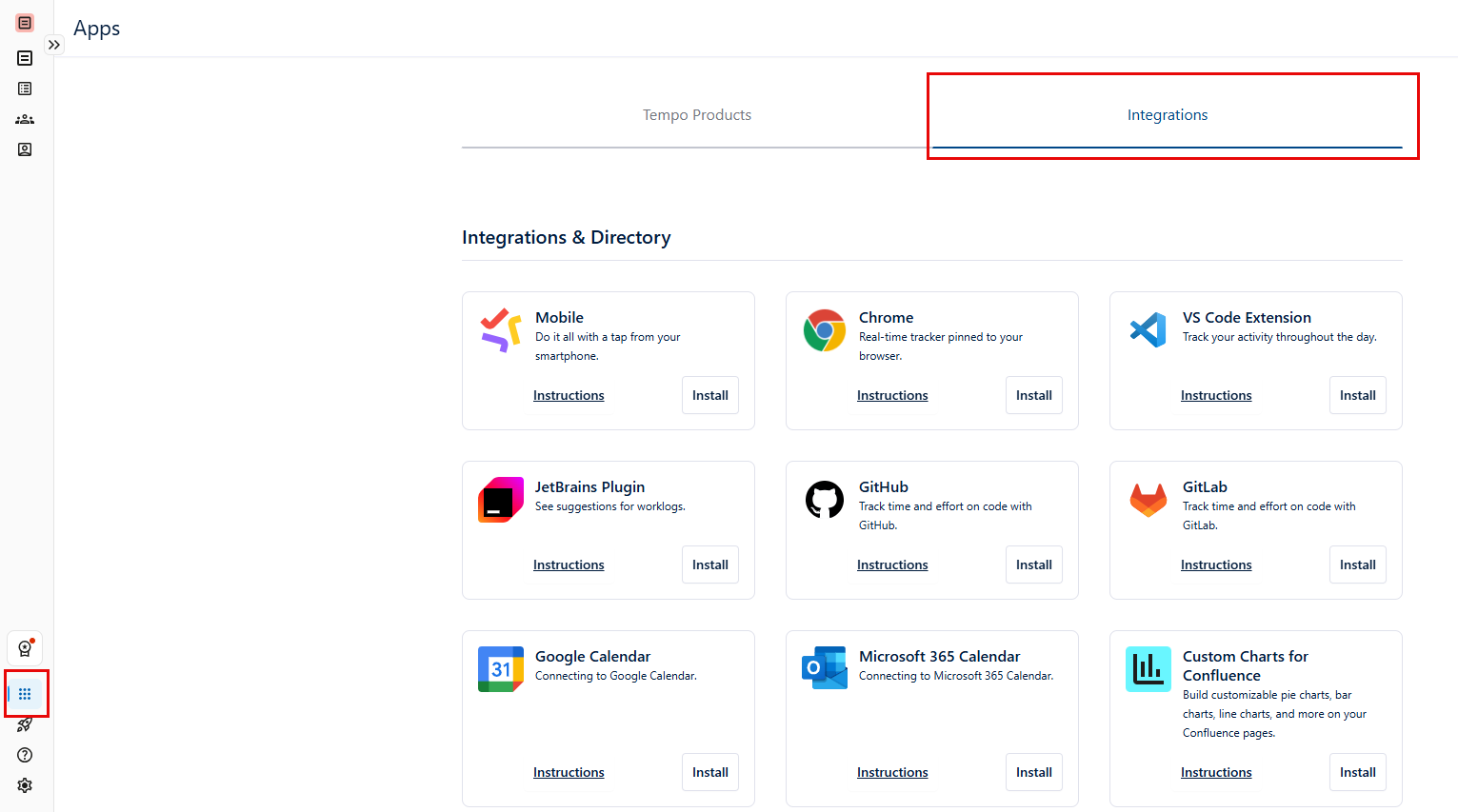Click the GitHub integration logo

click(x=824, y=499)
